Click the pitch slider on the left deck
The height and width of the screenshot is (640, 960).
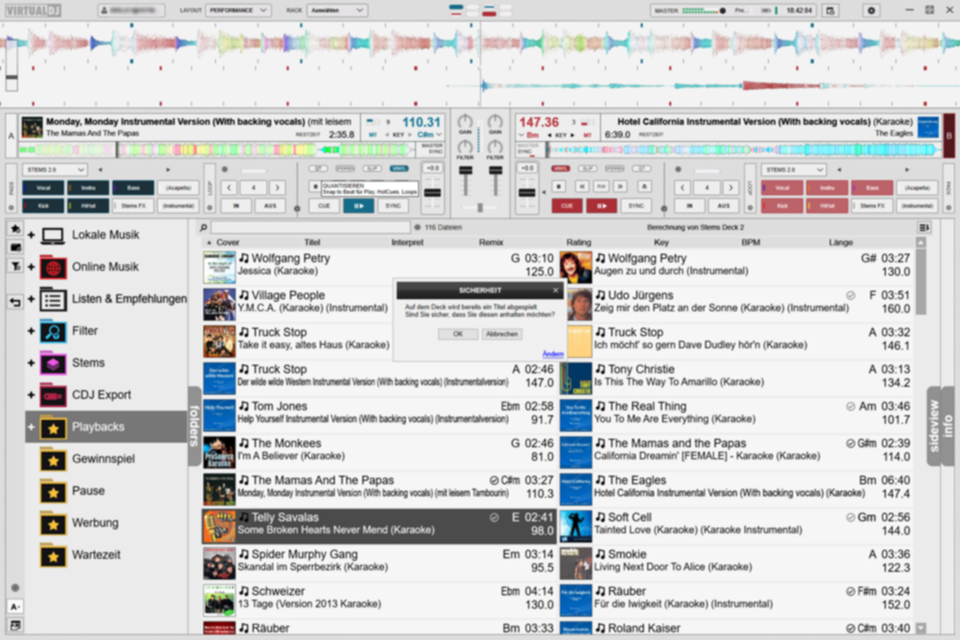pyautogui.click(x=432, y=194)
